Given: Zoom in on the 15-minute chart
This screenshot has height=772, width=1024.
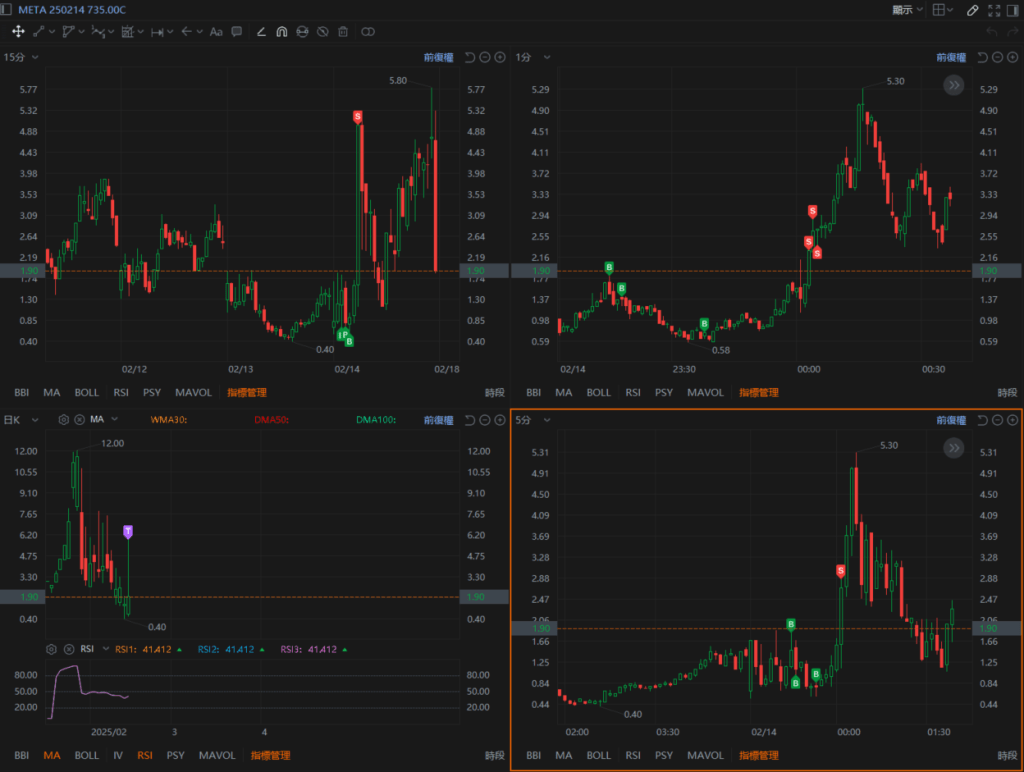Looking at the screenshot, I should (500, 58).
